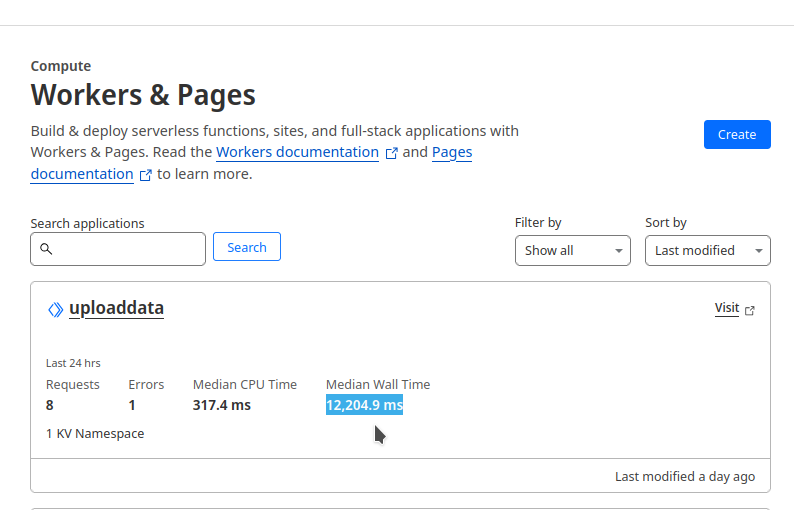This screenshot has height=510, width=794.
Task: Click the Sort by dropdown arrow
Action: click(759, 251)
